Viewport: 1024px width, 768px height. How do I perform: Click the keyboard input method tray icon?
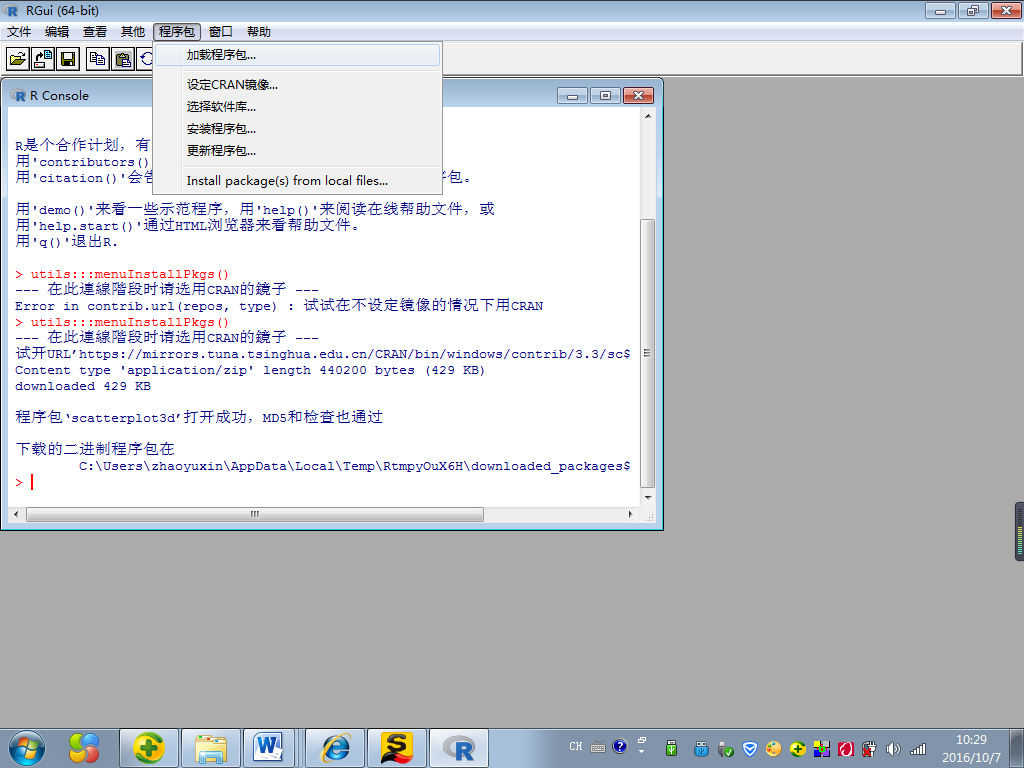[x=598, y=746]
